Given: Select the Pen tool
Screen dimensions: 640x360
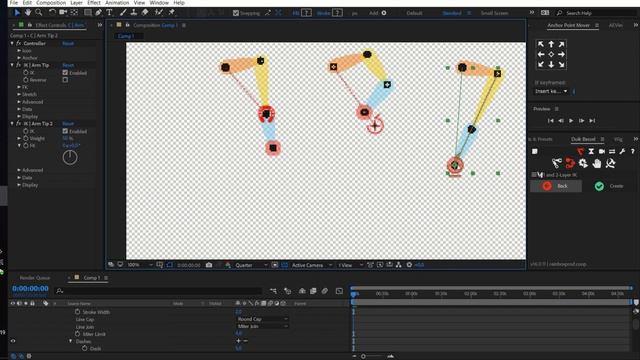Looking at the screenshot, I should point(98,13).
